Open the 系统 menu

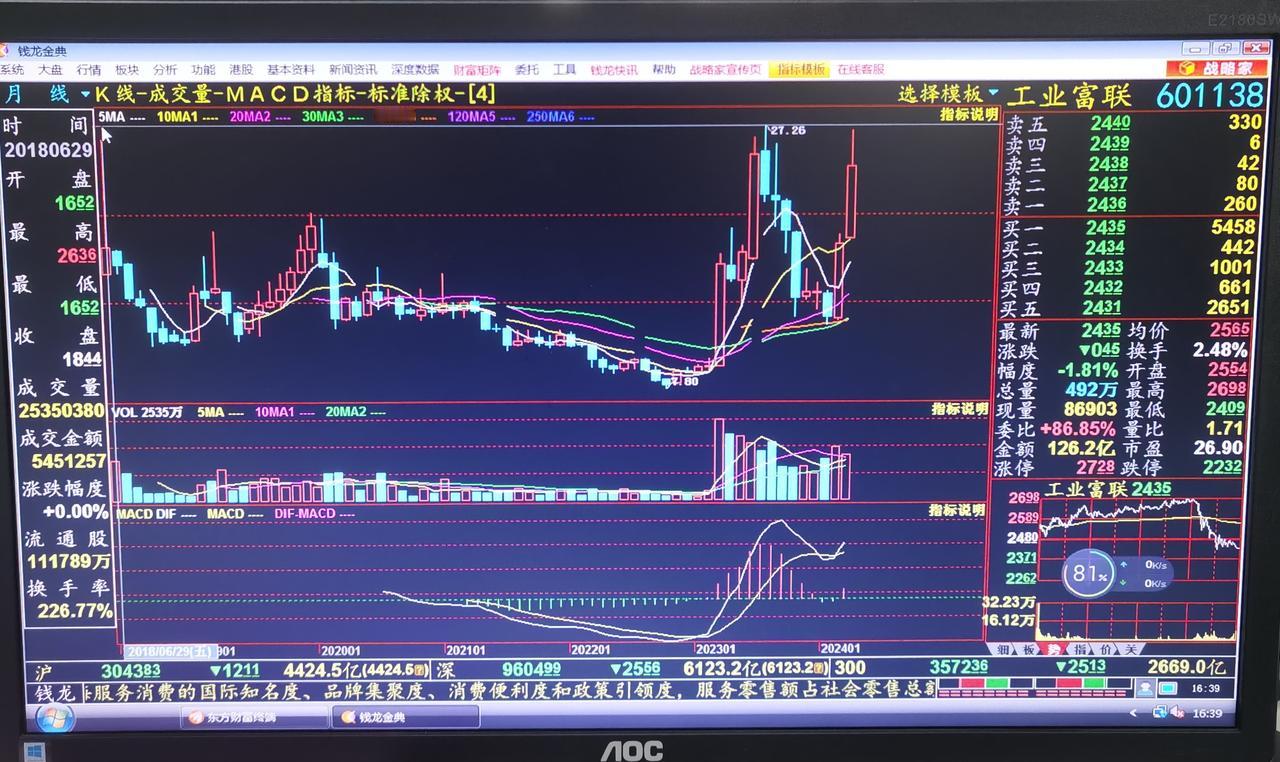pos(11,70)
